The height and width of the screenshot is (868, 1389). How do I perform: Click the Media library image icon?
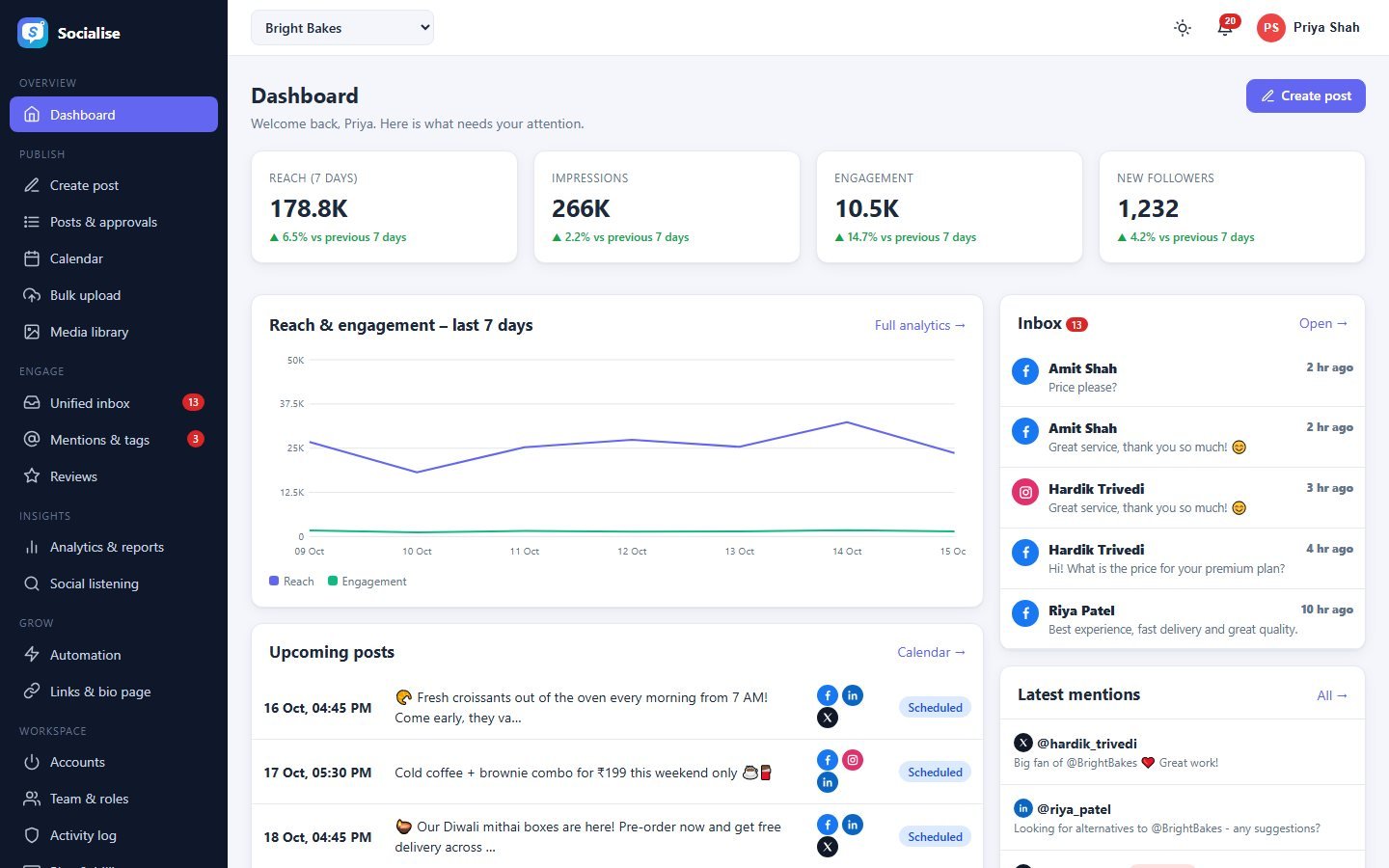coord(32,332)
